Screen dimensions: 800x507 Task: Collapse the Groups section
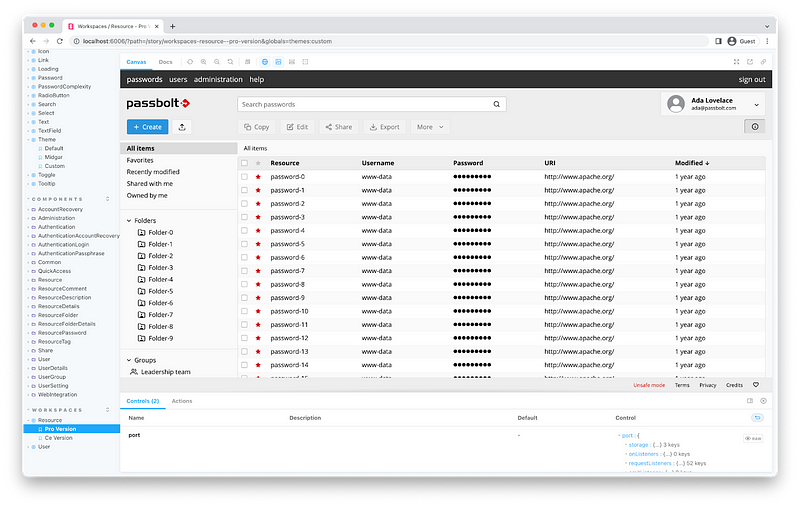129,360
